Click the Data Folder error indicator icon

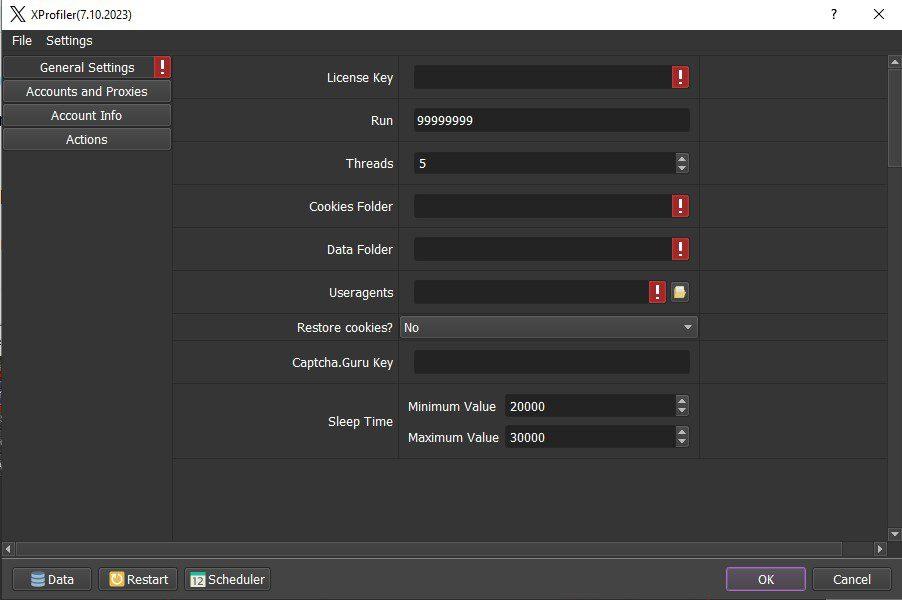(680, 249)
